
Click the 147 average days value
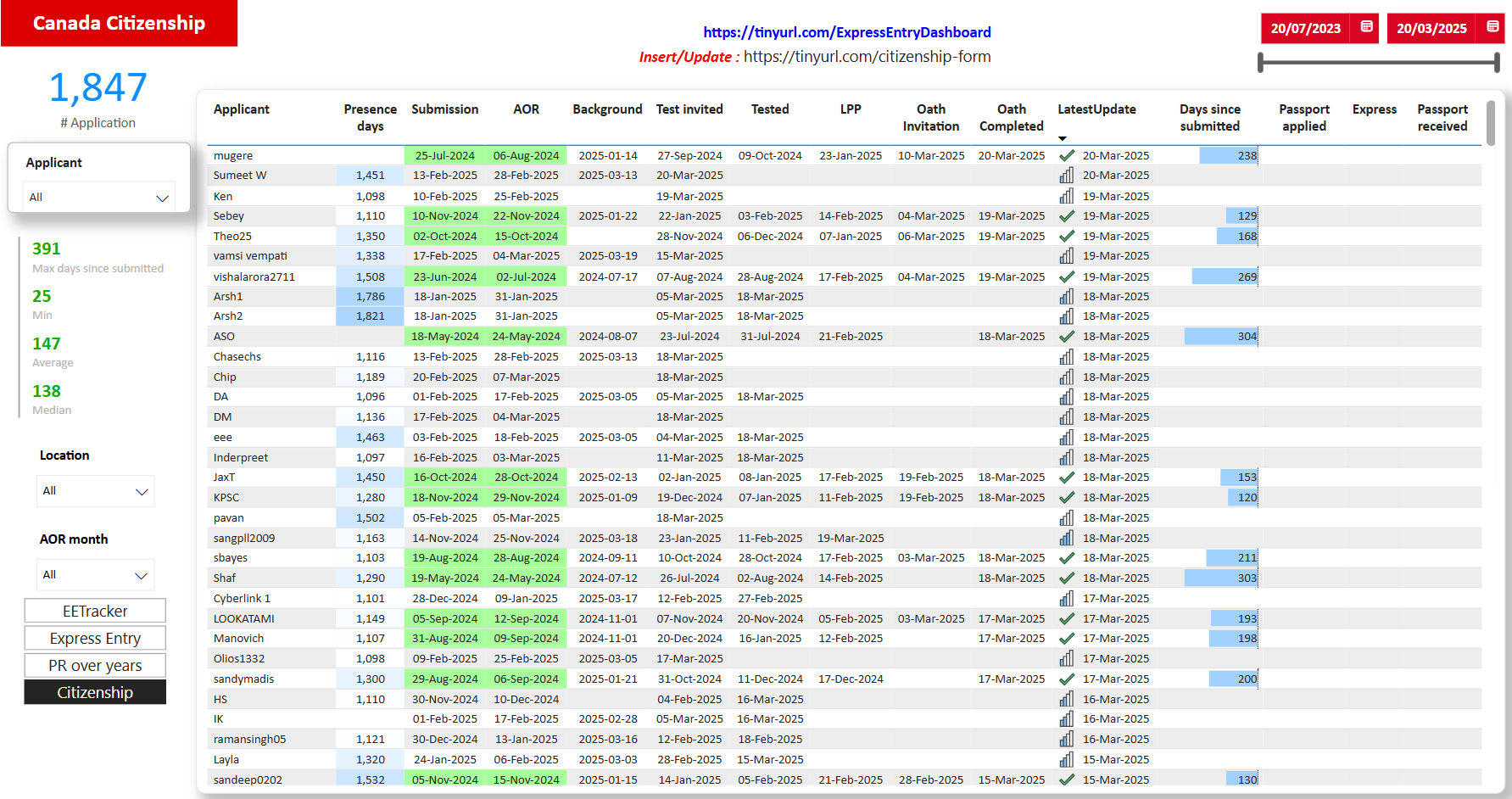[x=47, y=344]
